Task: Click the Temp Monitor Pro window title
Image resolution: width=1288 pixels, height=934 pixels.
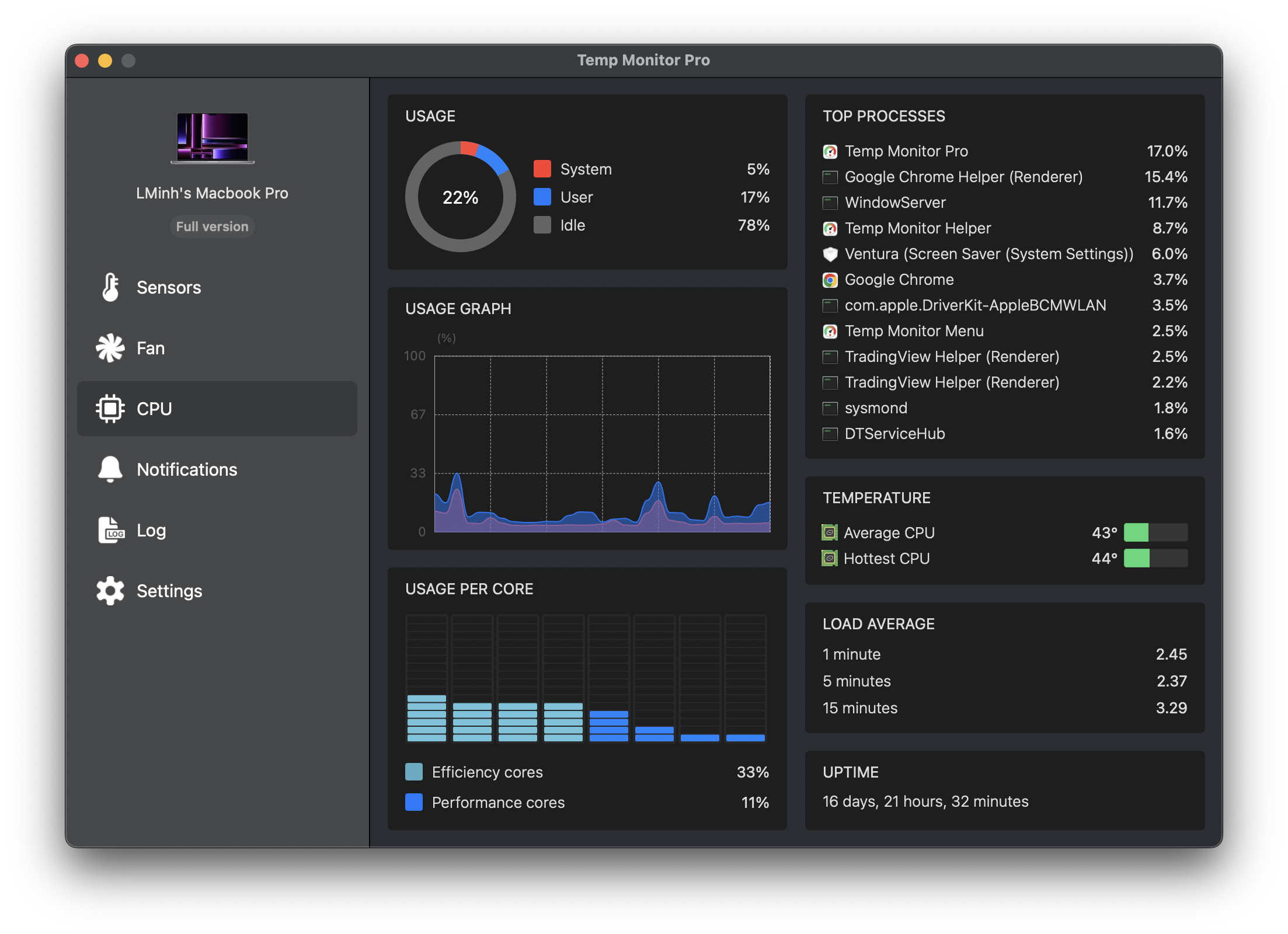Action: [x=643, y=60]
